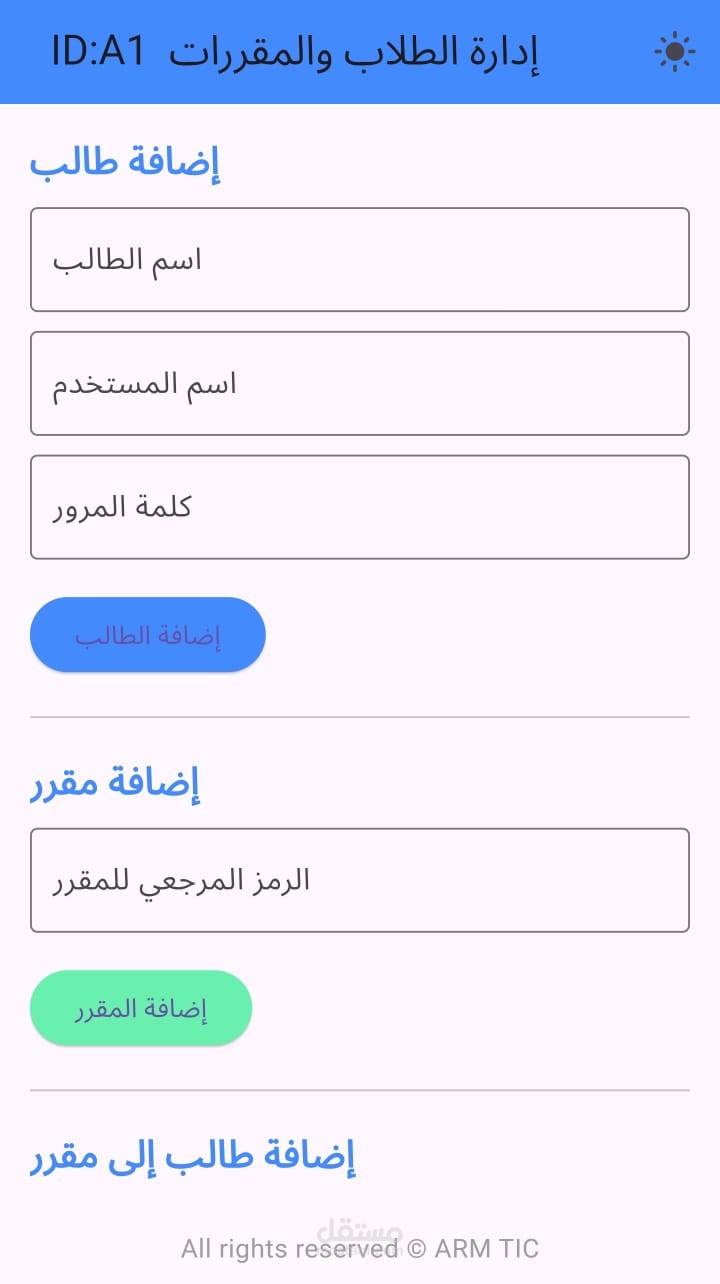Click blank area right of the 'إضافة المقرر' button
Screen dimensions: 720x1284
coord(470,1008)
